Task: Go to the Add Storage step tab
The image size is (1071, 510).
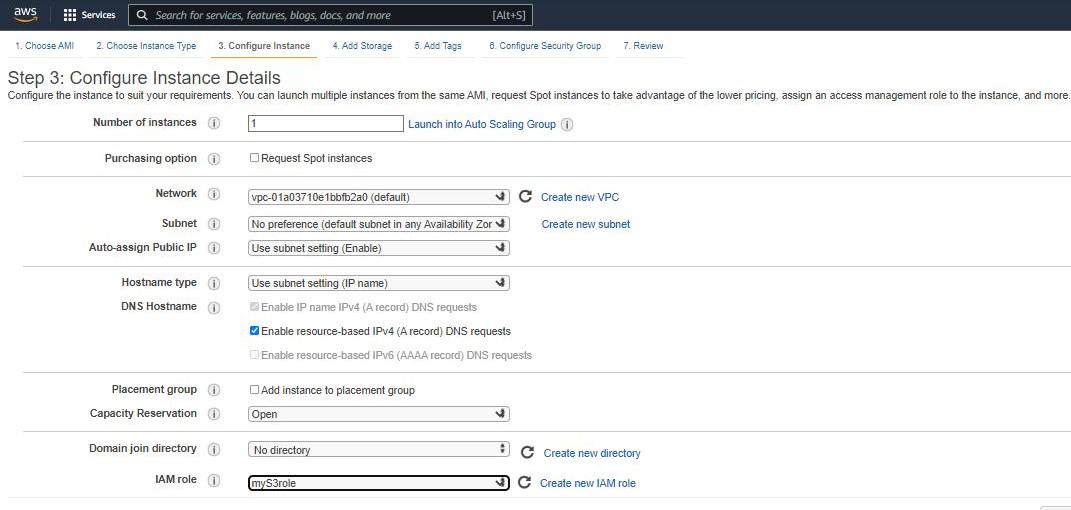Action: pos(362,46)
